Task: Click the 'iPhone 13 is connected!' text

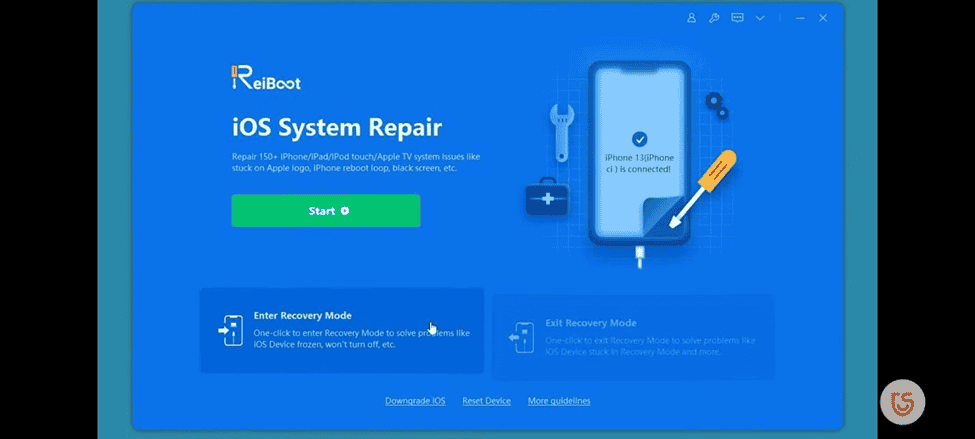Action: [639, 163]
